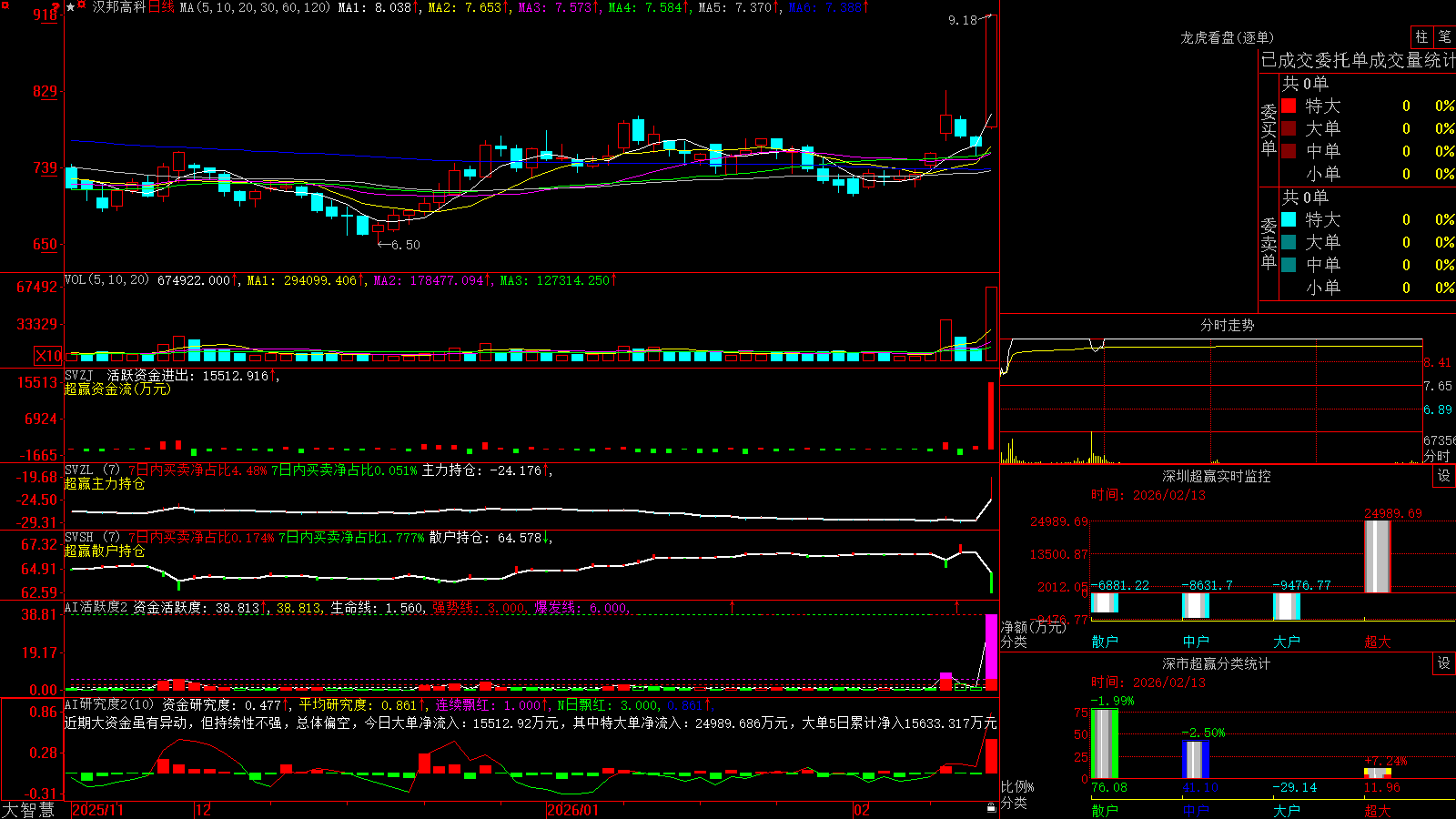
Task: Click the AI研究度2(10) indicator name
Action: click(109, 704)
